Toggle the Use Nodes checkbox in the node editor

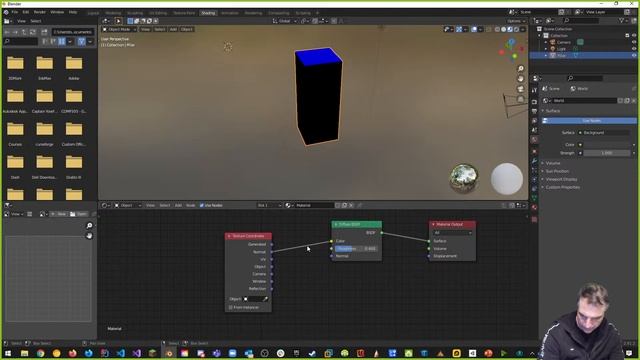point(202,205)
